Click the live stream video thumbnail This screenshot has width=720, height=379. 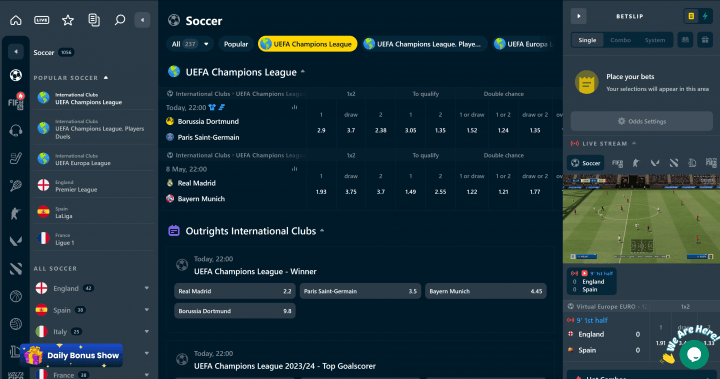click(641, 219)
